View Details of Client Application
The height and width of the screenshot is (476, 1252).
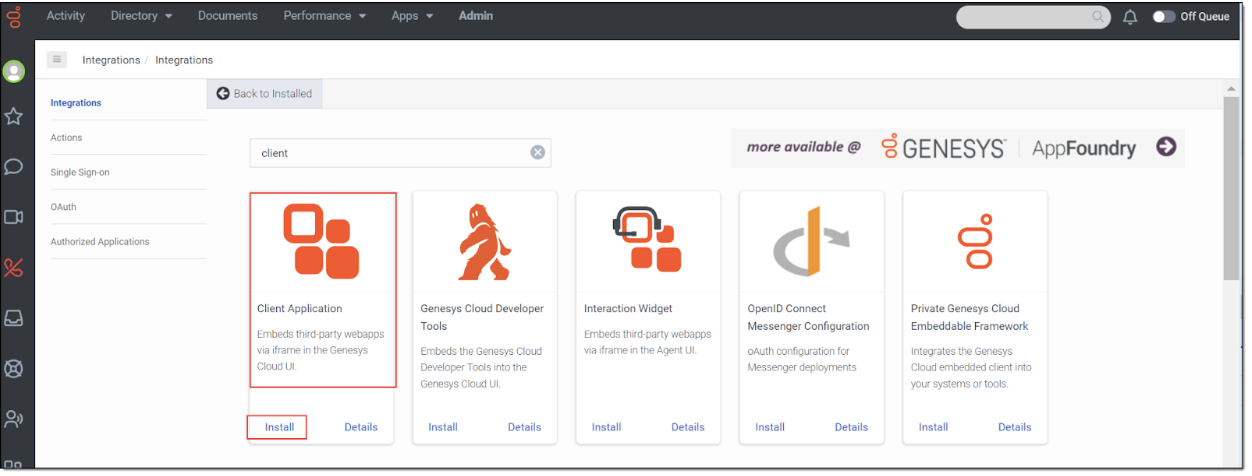point(361,427)
